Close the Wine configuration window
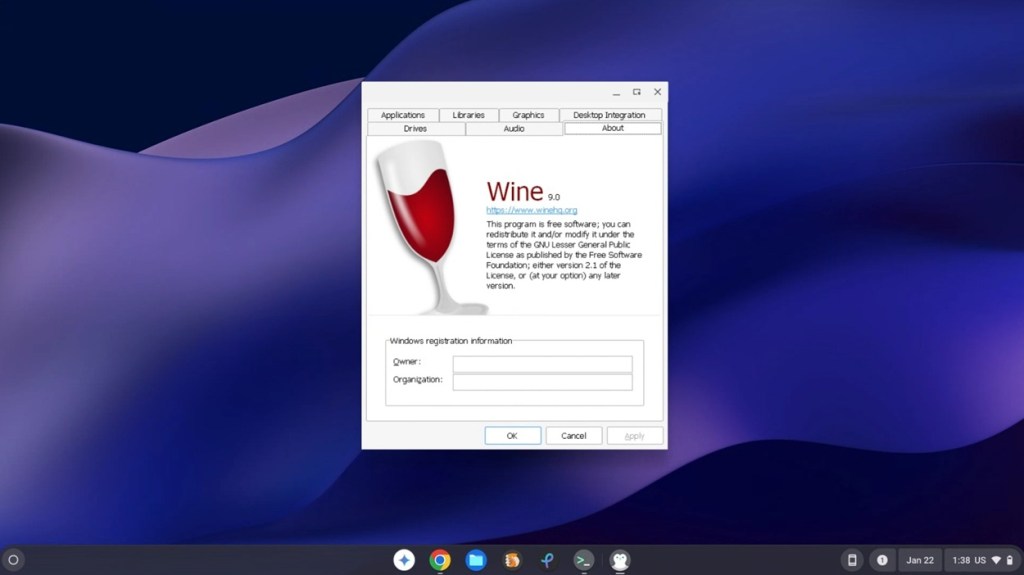 (x=658, y=92)
